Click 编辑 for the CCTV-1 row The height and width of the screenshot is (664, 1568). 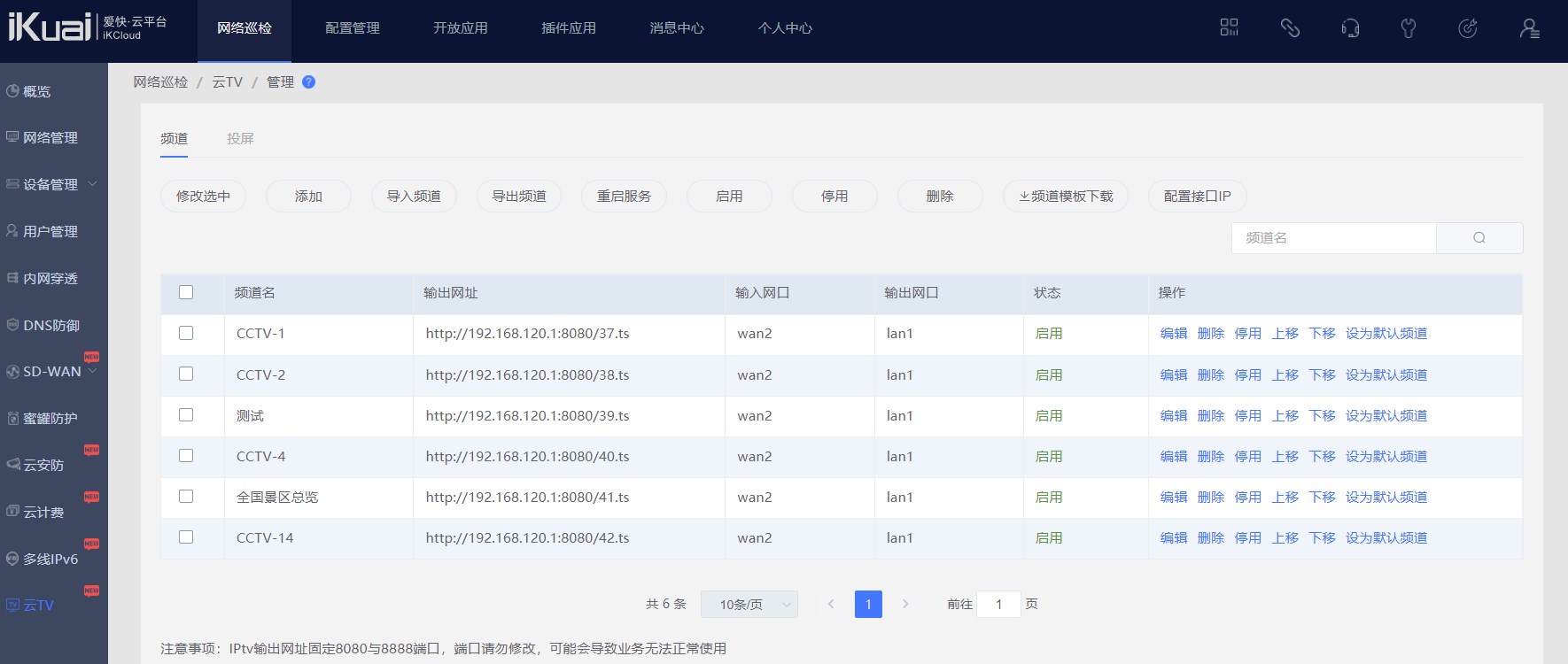(1174, 334)
